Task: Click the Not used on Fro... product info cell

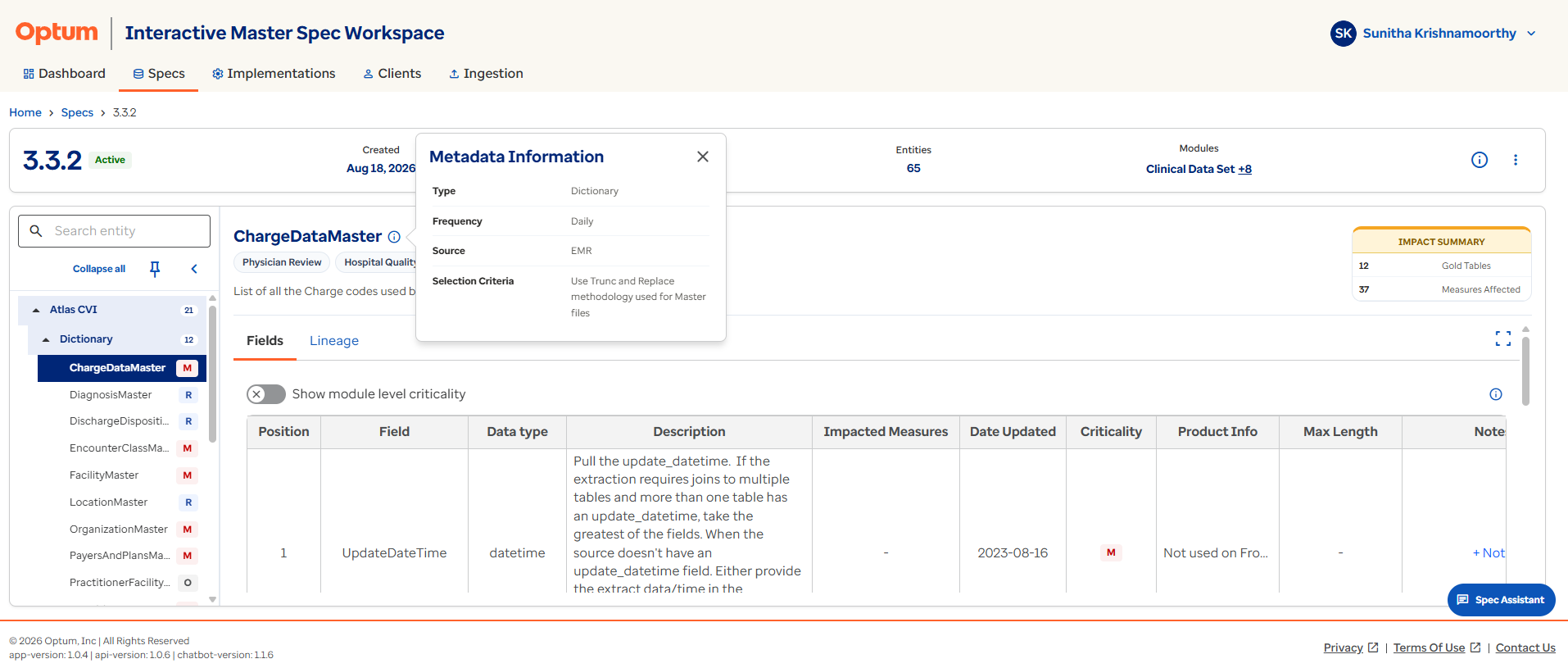Action: tap(1217, 553)
